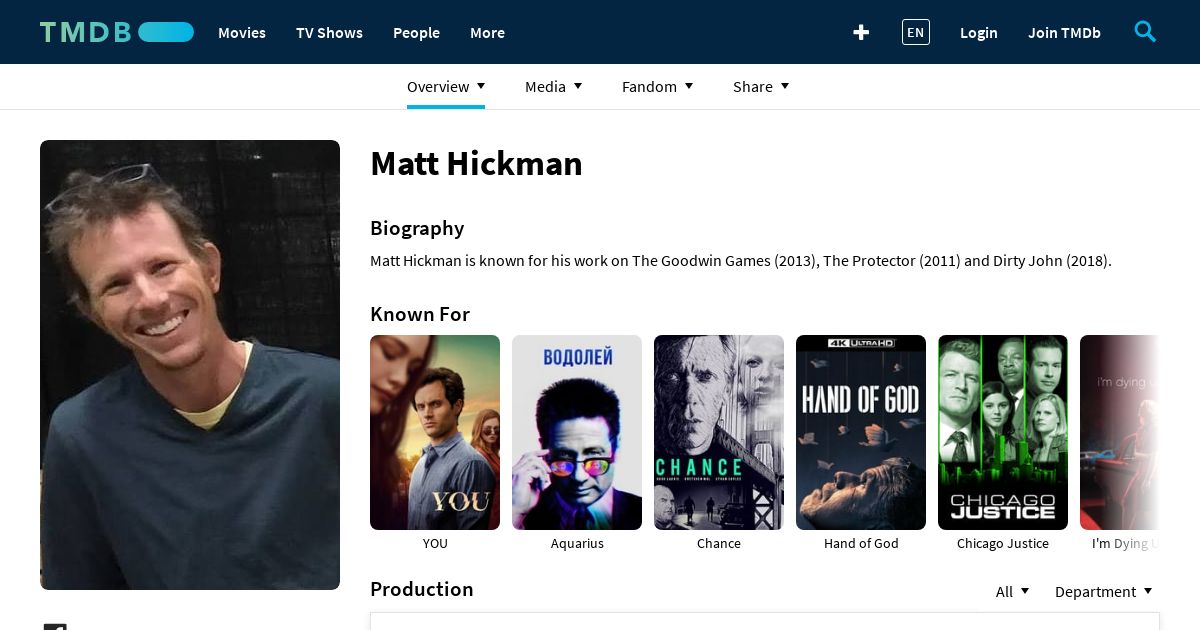The image size is (1200, 630).
Task: Click the Production section heading
Action: [422, 589]
